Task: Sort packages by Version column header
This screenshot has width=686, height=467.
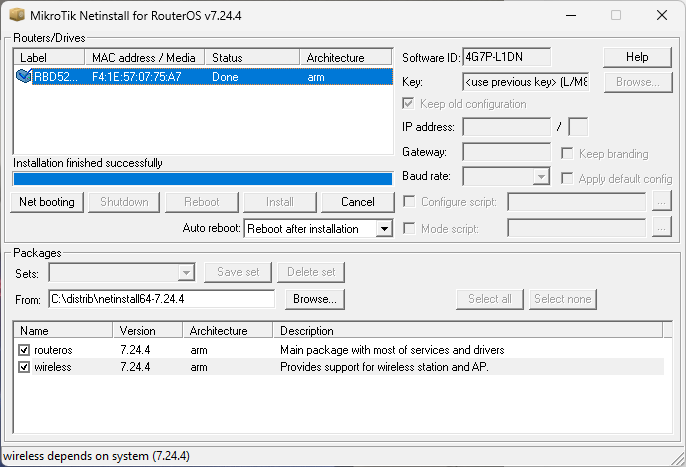Action: (x=148, y=330)
